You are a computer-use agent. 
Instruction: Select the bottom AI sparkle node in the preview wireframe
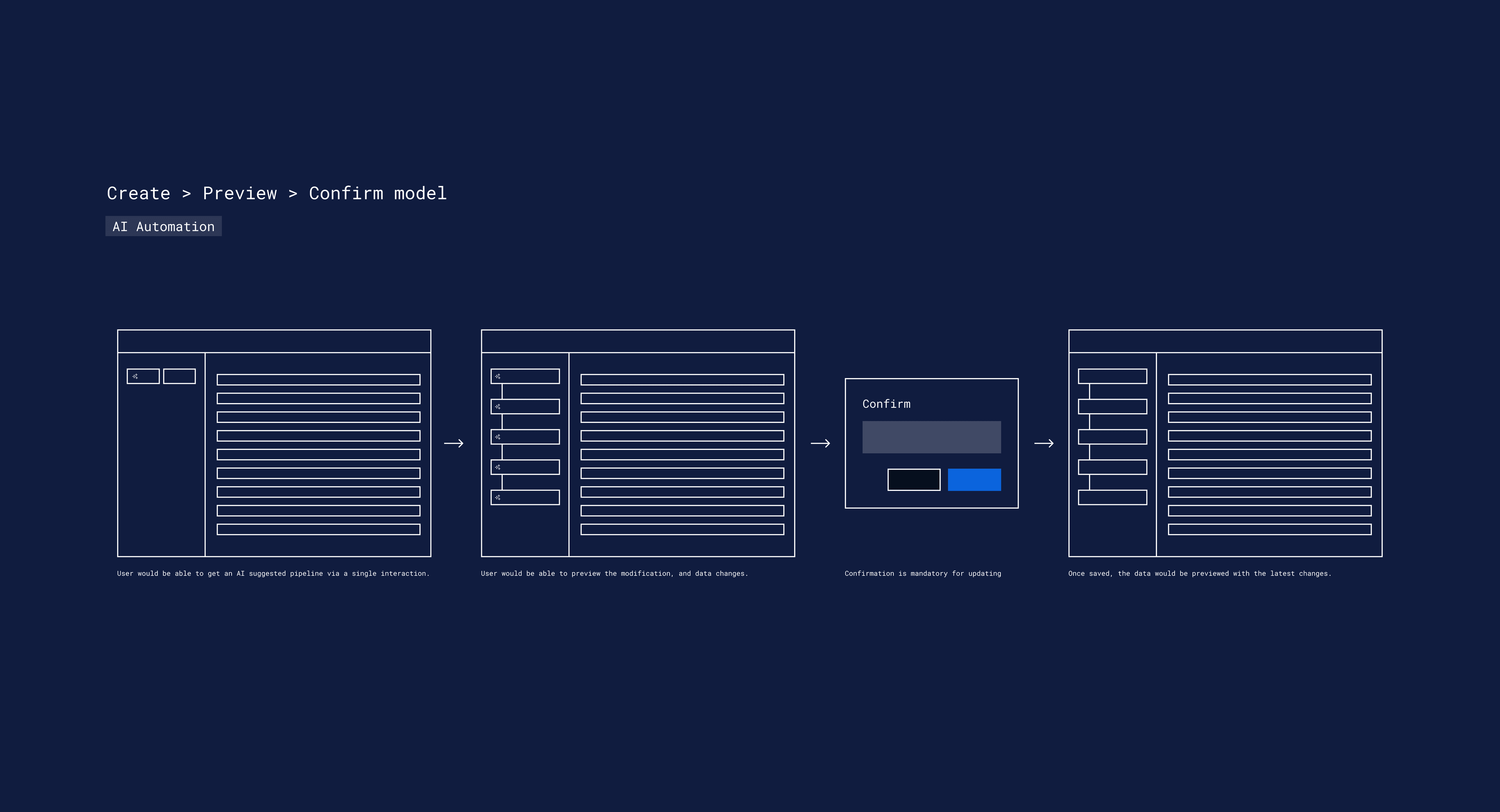pos(498,498)
